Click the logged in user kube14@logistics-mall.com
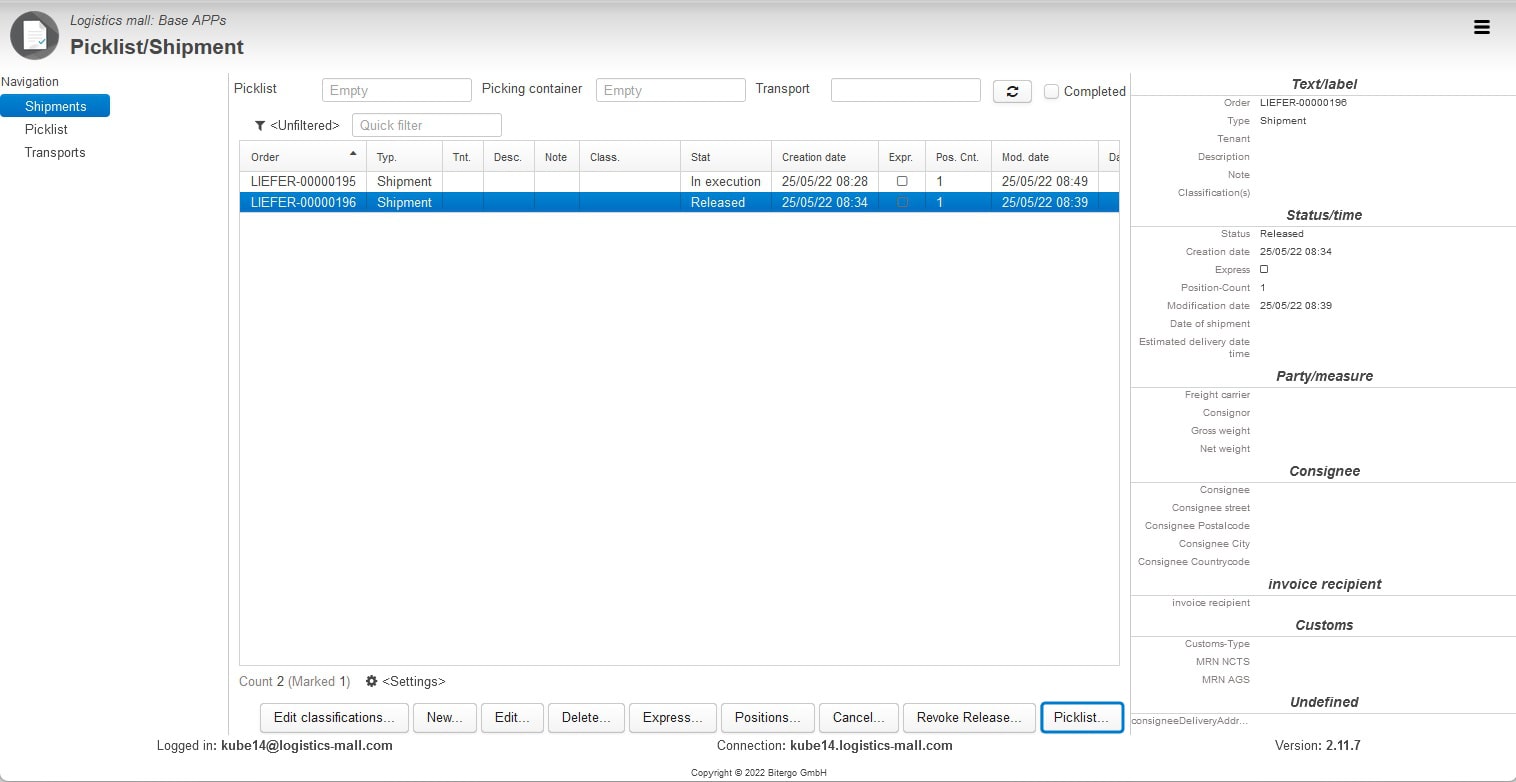The width and height of the screenshot is (1516, 782). click(x=307, y=746)
